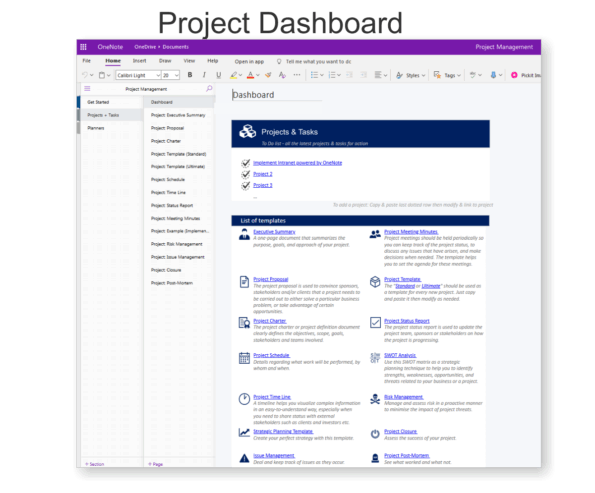Apply Bold formatting
595x493 pixels.
pyautogui.click(x=190, y=75)
